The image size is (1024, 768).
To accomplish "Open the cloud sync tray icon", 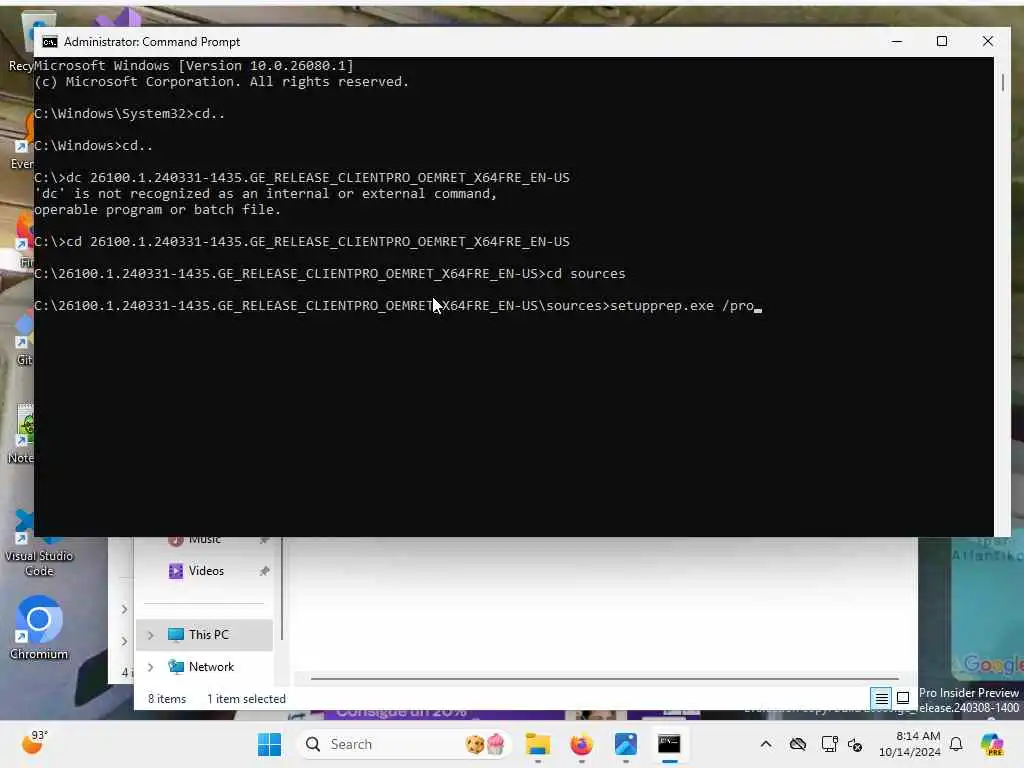I will (x=797, y=744).
